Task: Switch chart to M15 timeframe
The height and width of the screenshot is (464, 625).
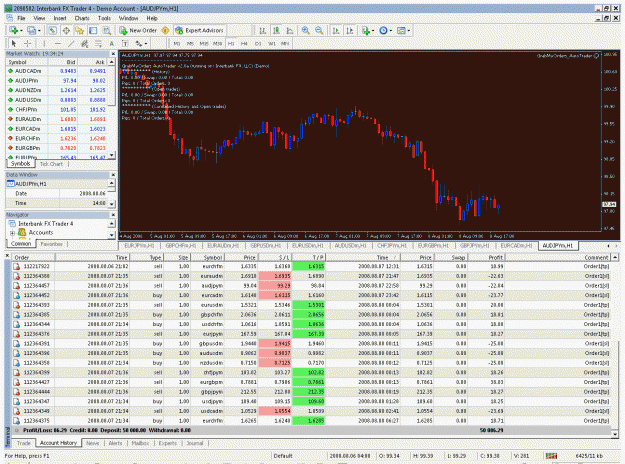Action: tap(204, 43)
